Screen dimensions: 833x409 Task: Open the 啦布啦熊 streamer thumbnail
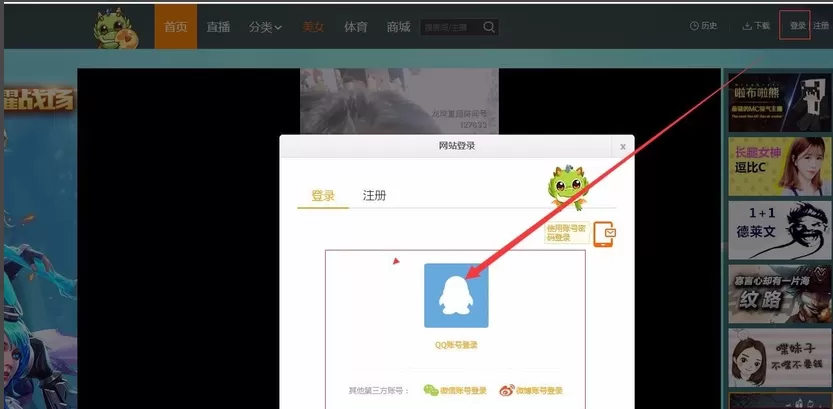(x=779, y=103)
